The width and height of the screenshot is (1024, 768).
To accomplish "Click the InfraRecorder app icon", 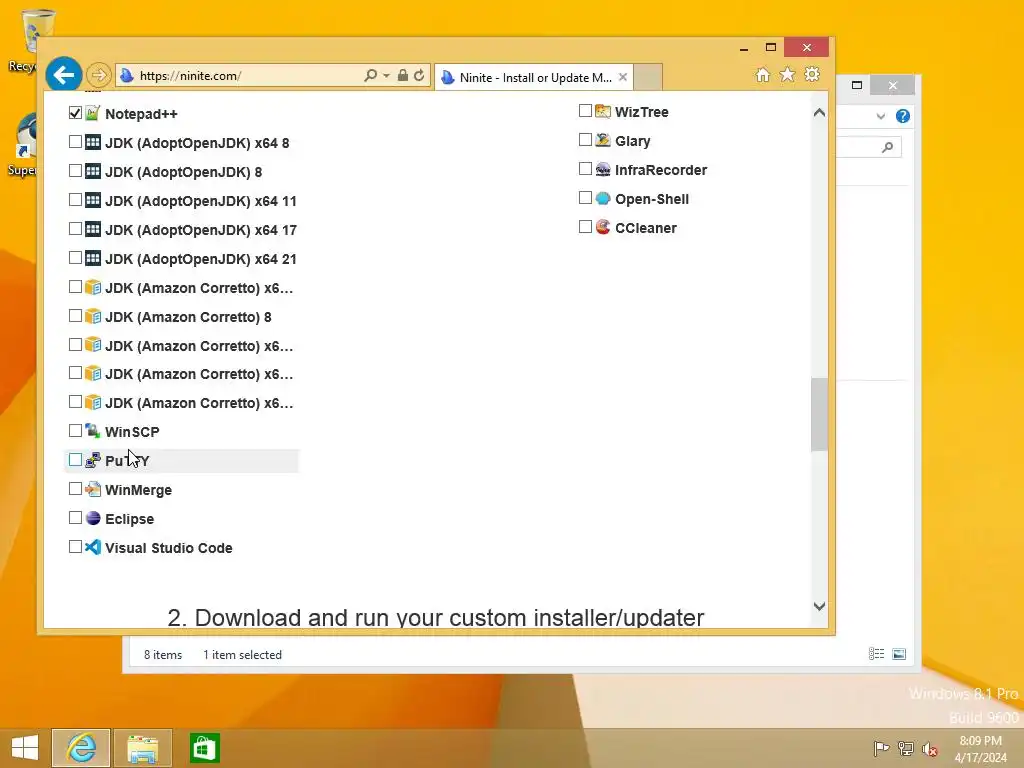I will pyautogui.click(x=603, y=169).
